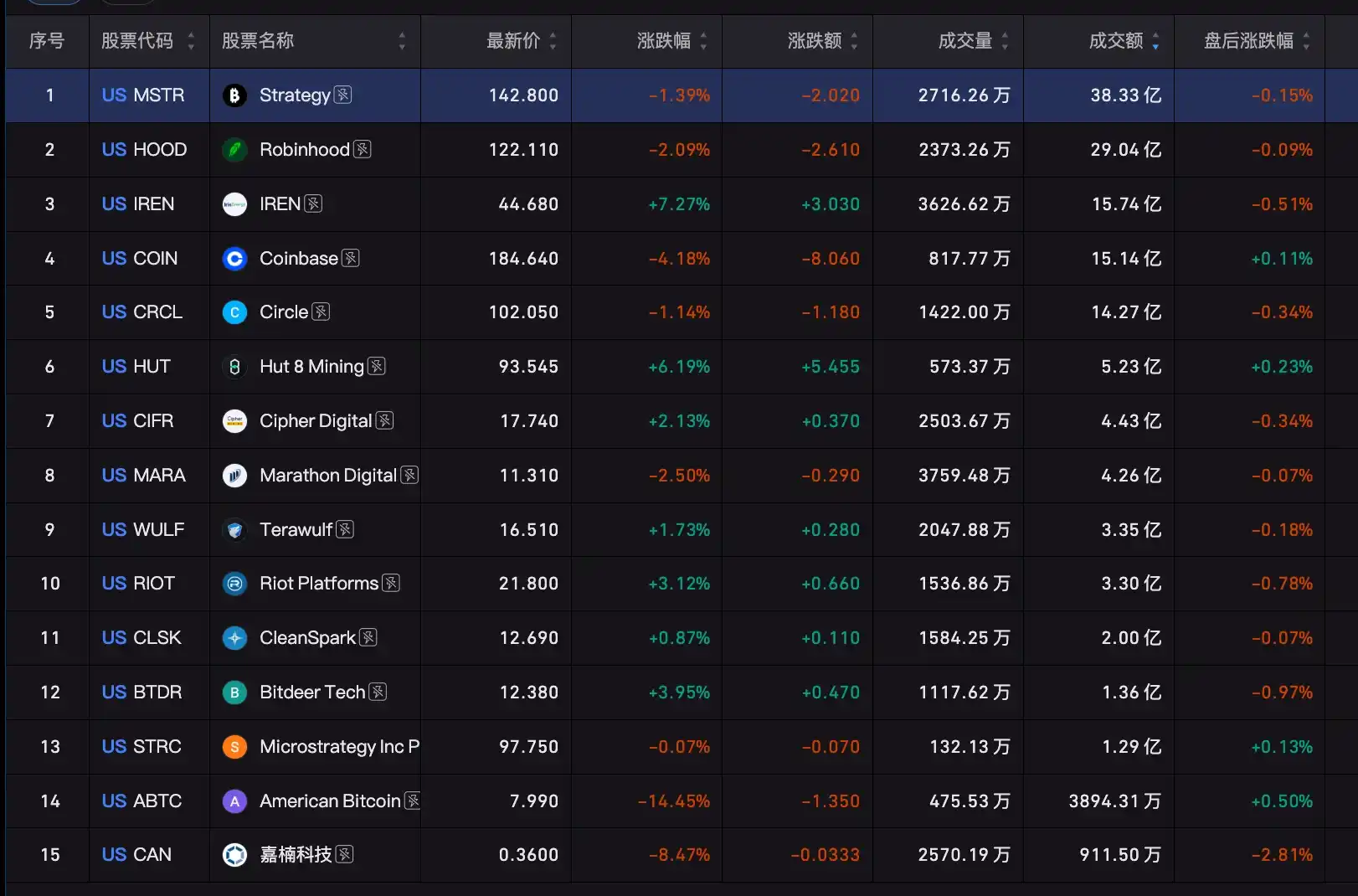The height and width of the screenshot is (896, 1358).
Task: Sort by 最新价 column arrows
Action: [553, 41]
